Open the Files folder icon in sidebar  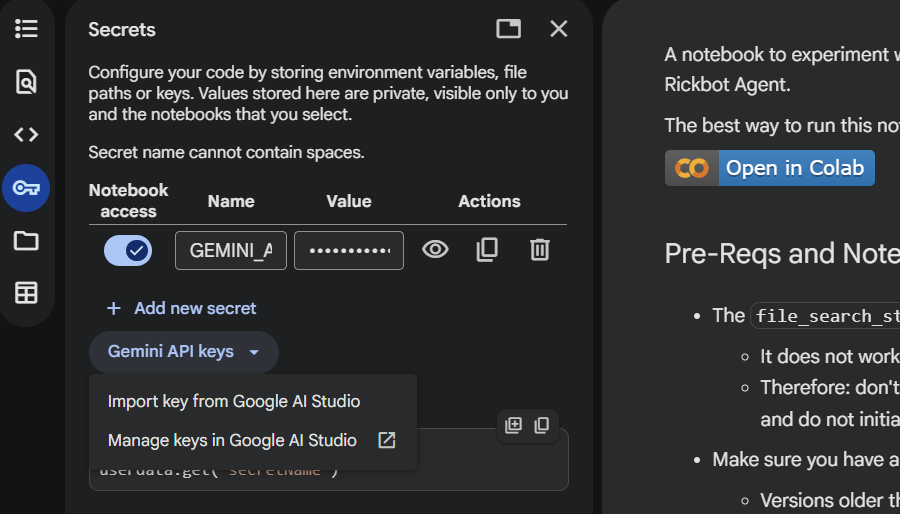coord(26,241)
